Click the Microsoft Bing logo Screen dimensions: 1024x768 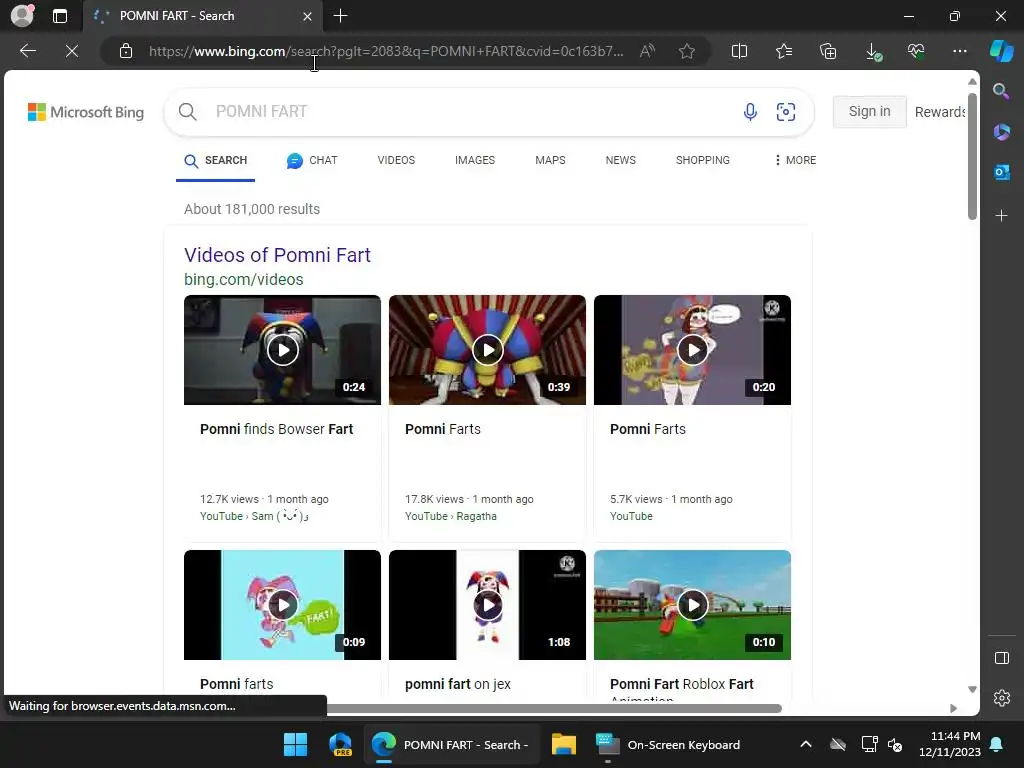click(x=86, y=112)
